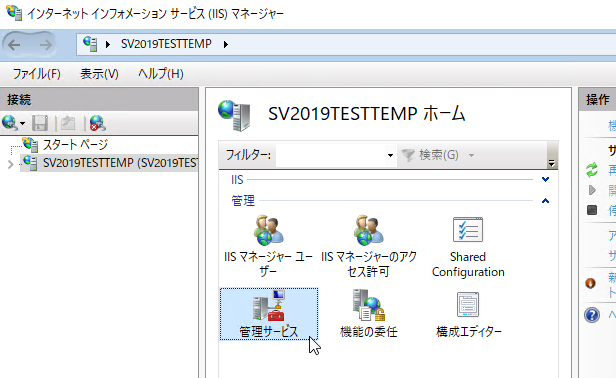Open the Shared Configuration icon

(468, 247)
